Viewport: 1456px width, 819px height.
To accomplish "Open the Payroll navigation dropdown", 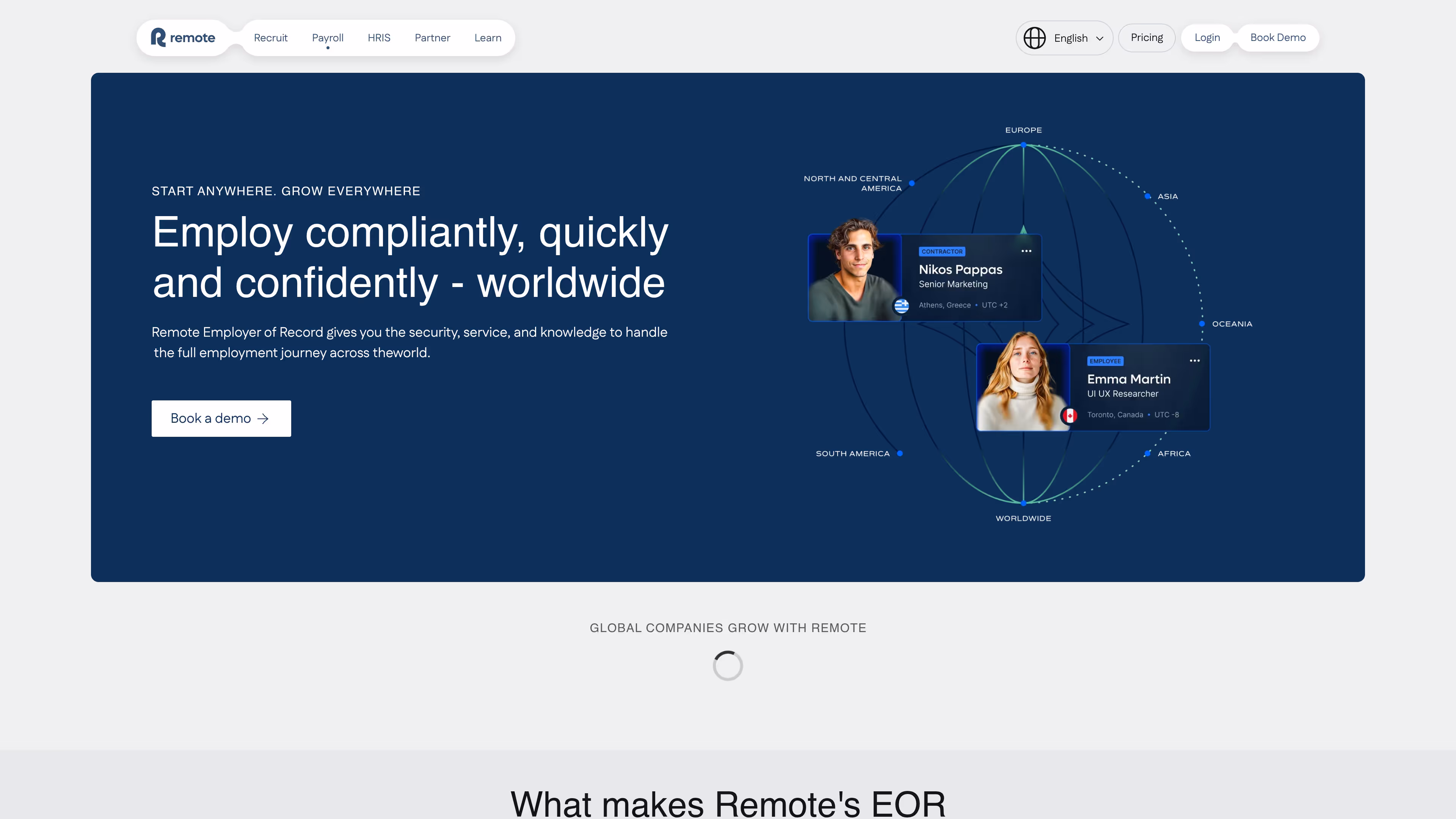I will point(328,38).
